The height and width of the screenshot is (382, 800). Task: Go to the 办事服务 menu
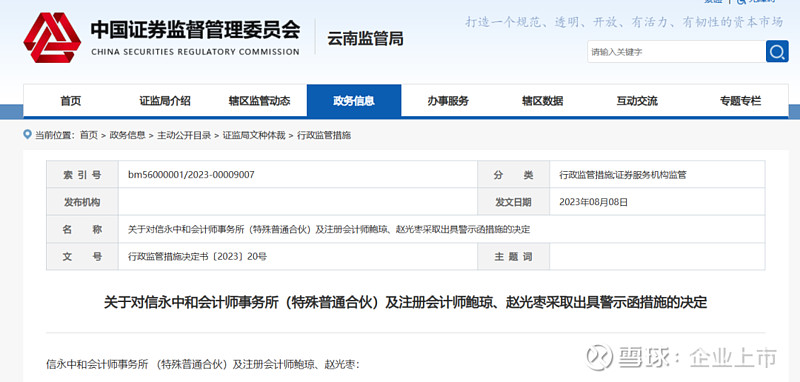(x=448, y=101)
